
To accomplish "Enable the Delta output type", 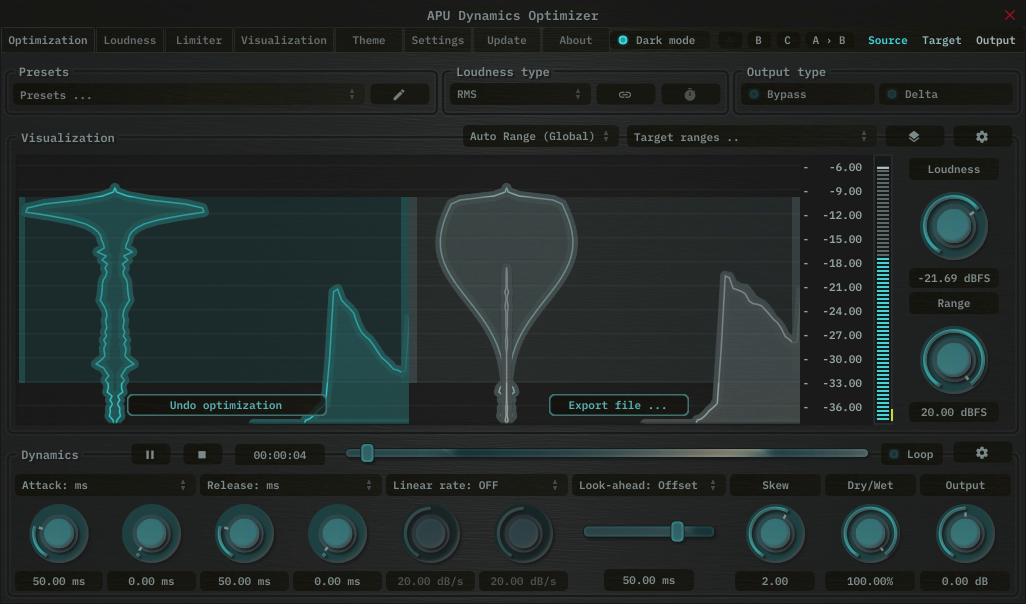I will pos(945,94).
